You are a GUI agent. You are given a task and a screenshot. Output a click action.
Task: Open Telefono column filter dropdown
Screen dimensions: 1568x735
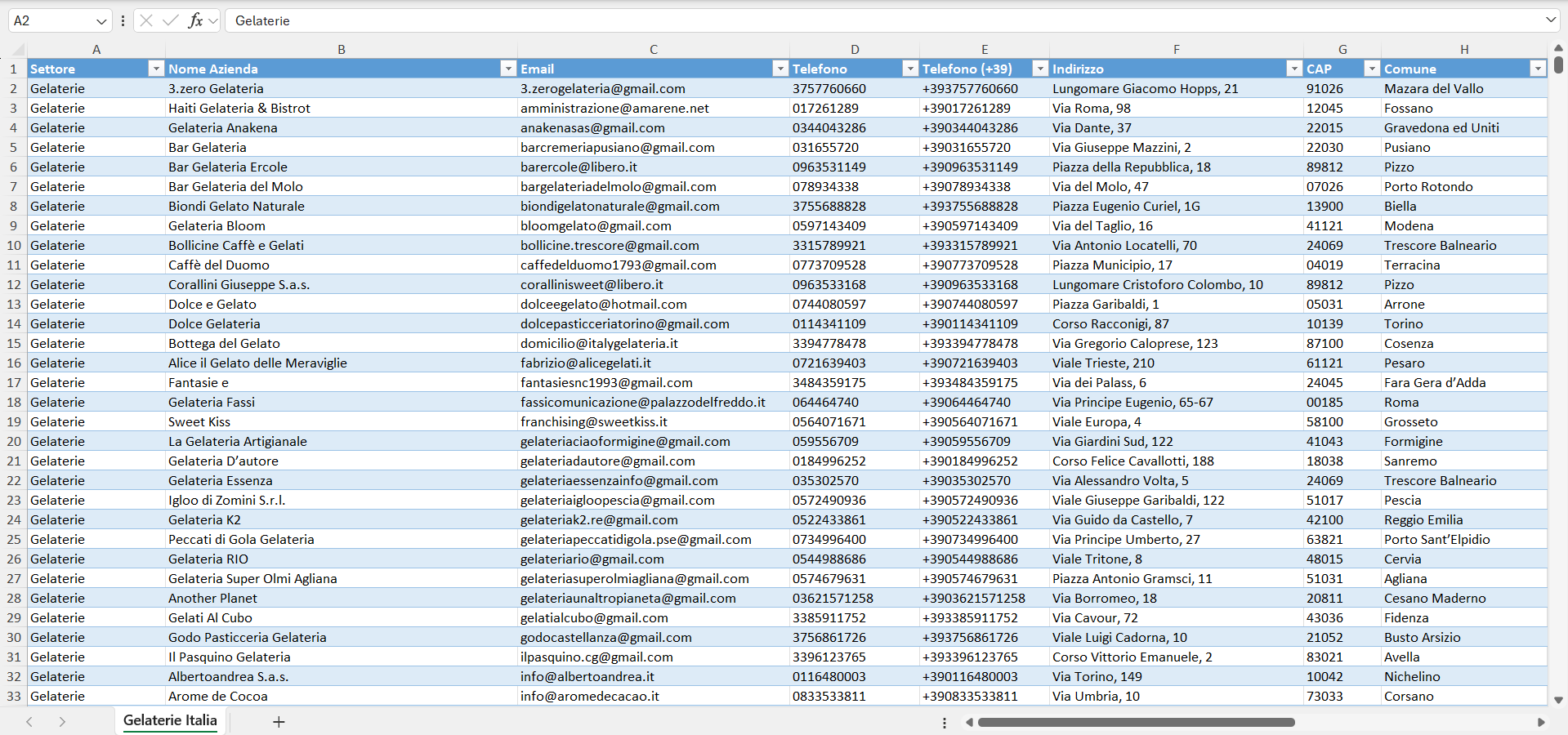(910, 69)
